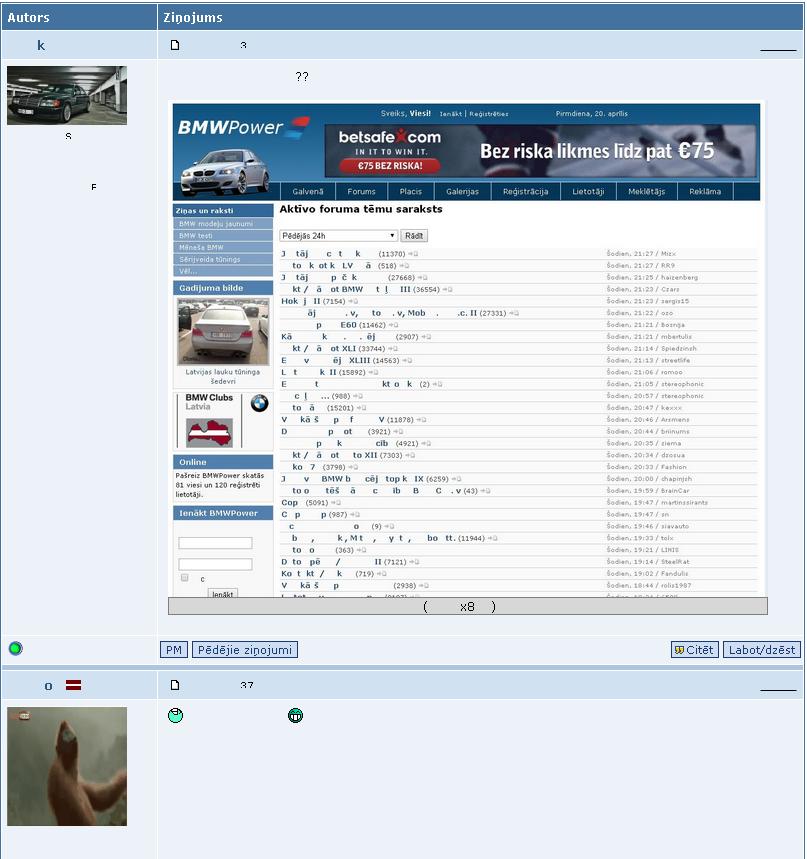Click the first login input field
This screenshot has height=859, width=807.
point(215,543)
